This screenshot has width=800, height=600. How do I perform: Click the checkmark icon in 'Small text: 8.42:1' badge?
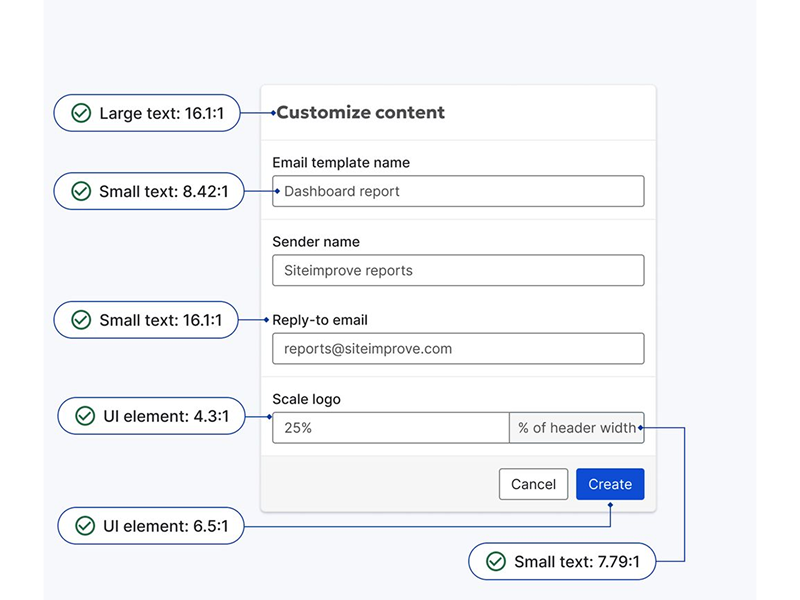pos(79,191)
